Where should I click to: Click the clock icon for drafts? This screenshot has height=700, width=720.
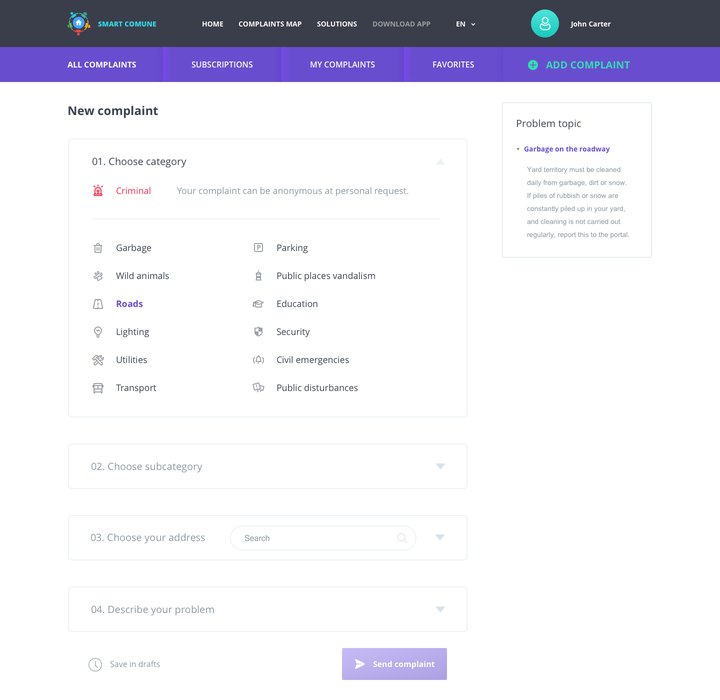95,664
